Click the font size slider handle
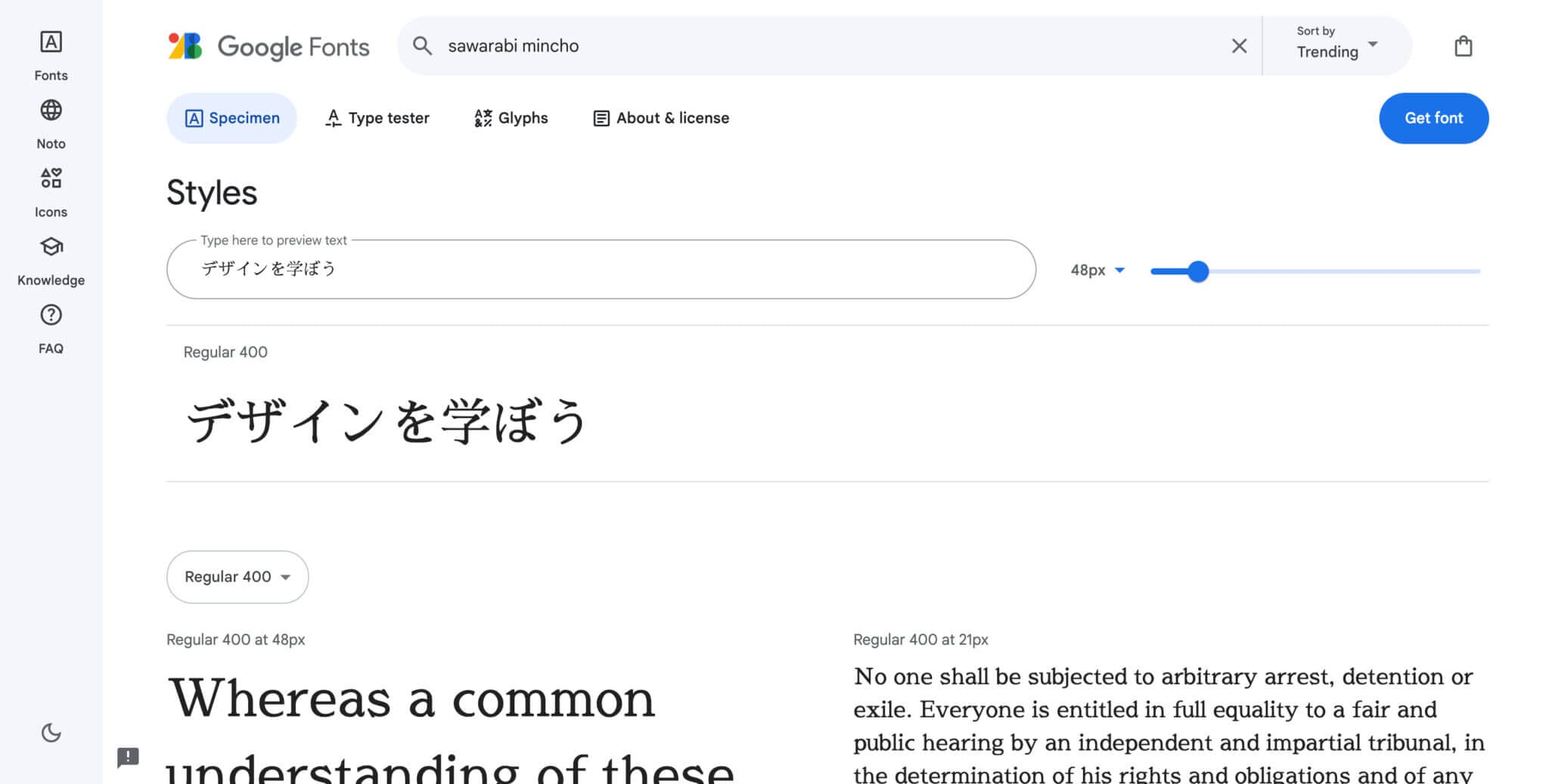The height and width of the screenshot is (784, 1549). tap(1198, 271)
